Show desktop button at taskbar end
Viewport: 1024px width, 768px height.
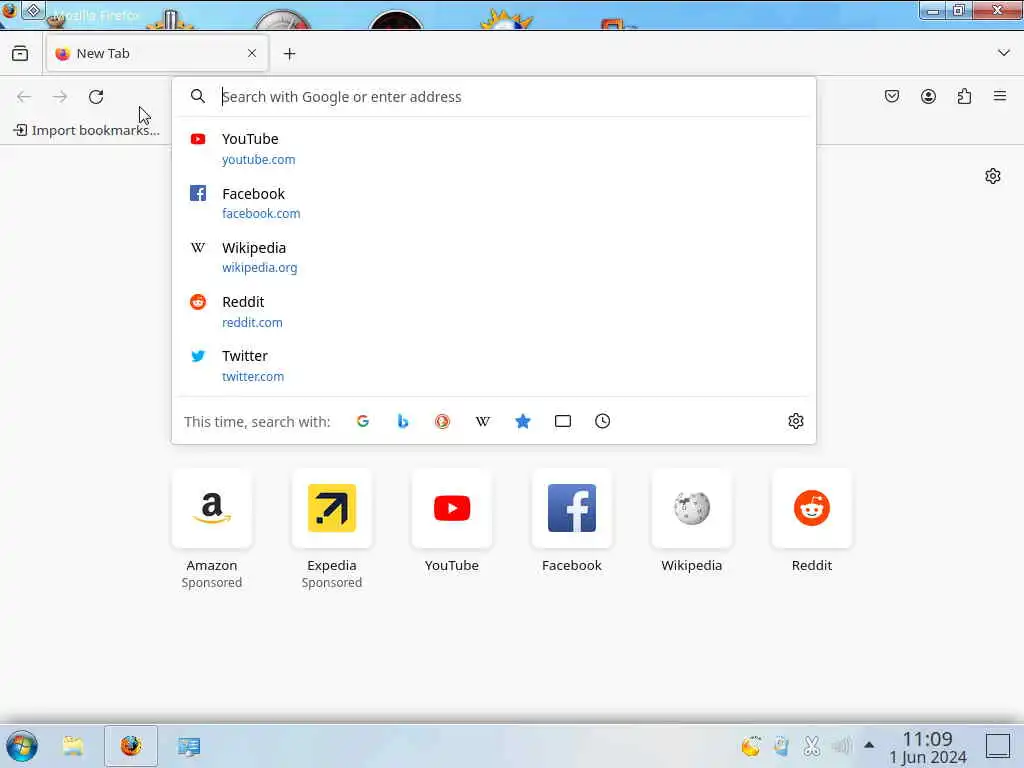coord(998,746)
